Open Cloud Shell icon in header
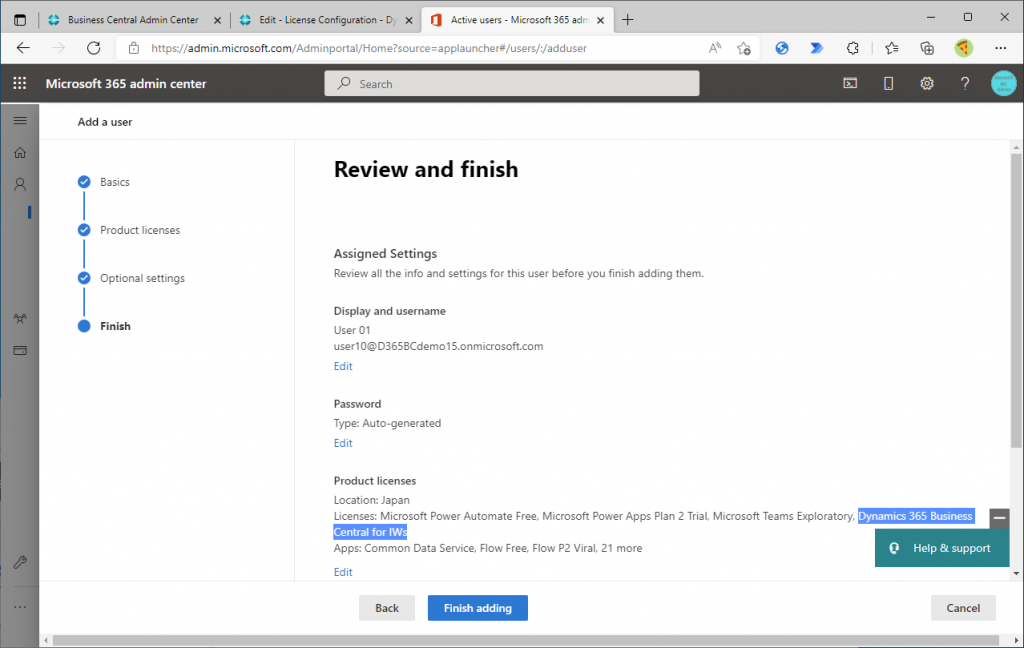This screenshot has height=648, width=1024. coord(850,83)
